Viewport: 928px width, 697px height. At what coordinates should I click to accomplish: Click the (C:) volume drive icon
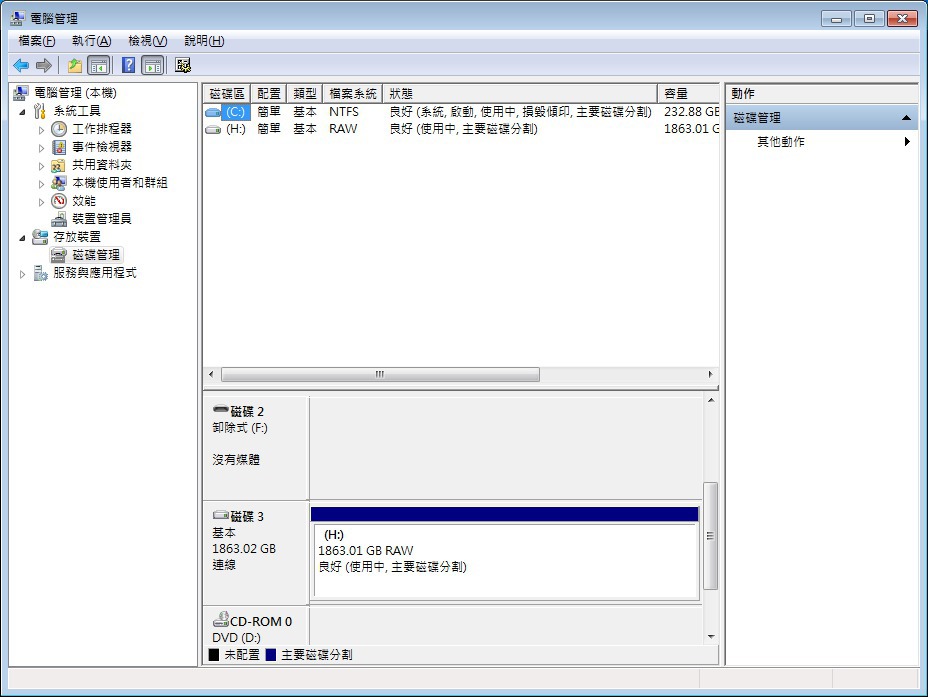click(213, 112)
